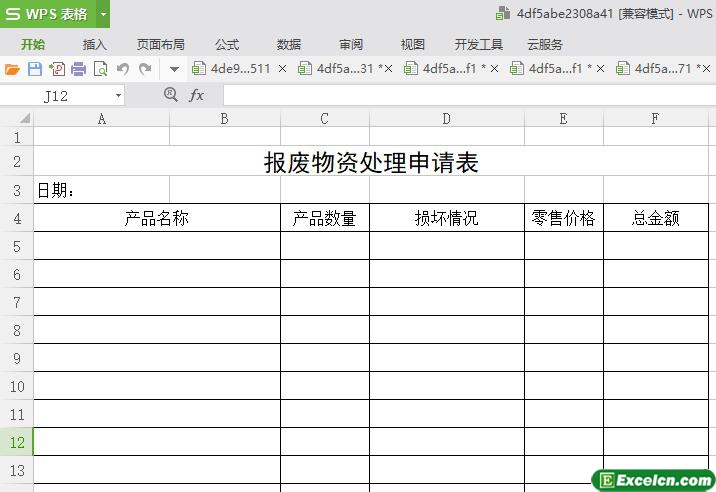
Task: Click the spreadsheet file icon in title bar
Action: (503, 13)
